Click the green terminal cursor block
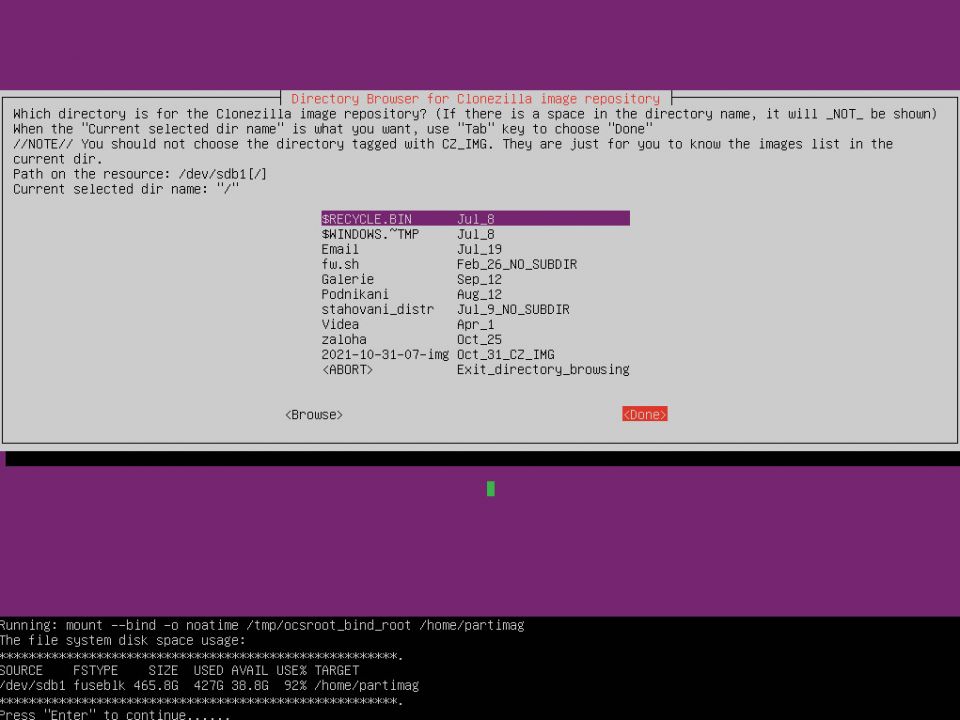Viewport: 960px width, 720px height. click(x=490, y=489)
